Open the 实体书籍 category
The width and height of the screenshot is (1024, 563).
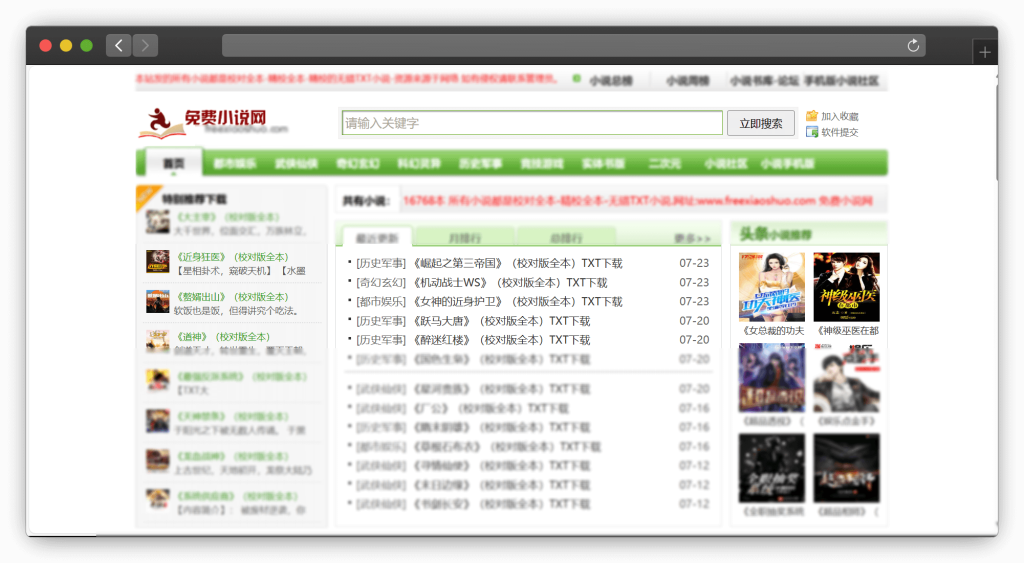coord(603,163)
